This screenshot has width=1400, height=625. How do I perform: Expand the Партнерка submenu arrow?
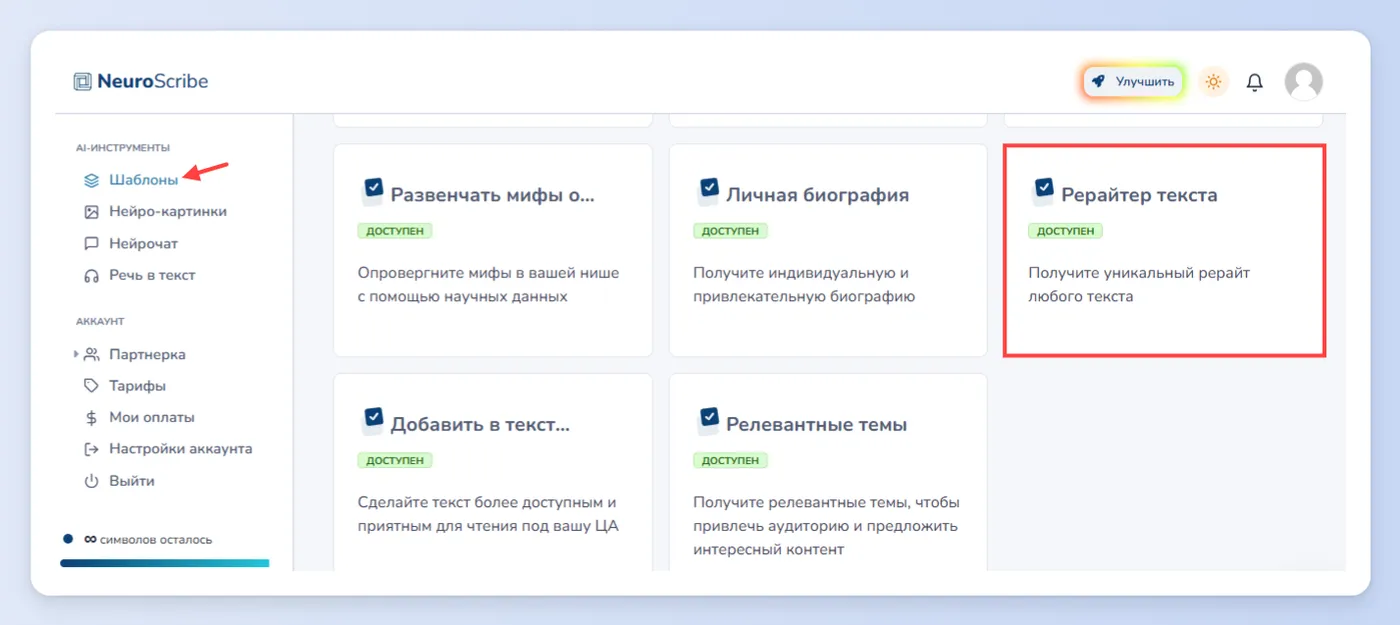tap(76, 354)
